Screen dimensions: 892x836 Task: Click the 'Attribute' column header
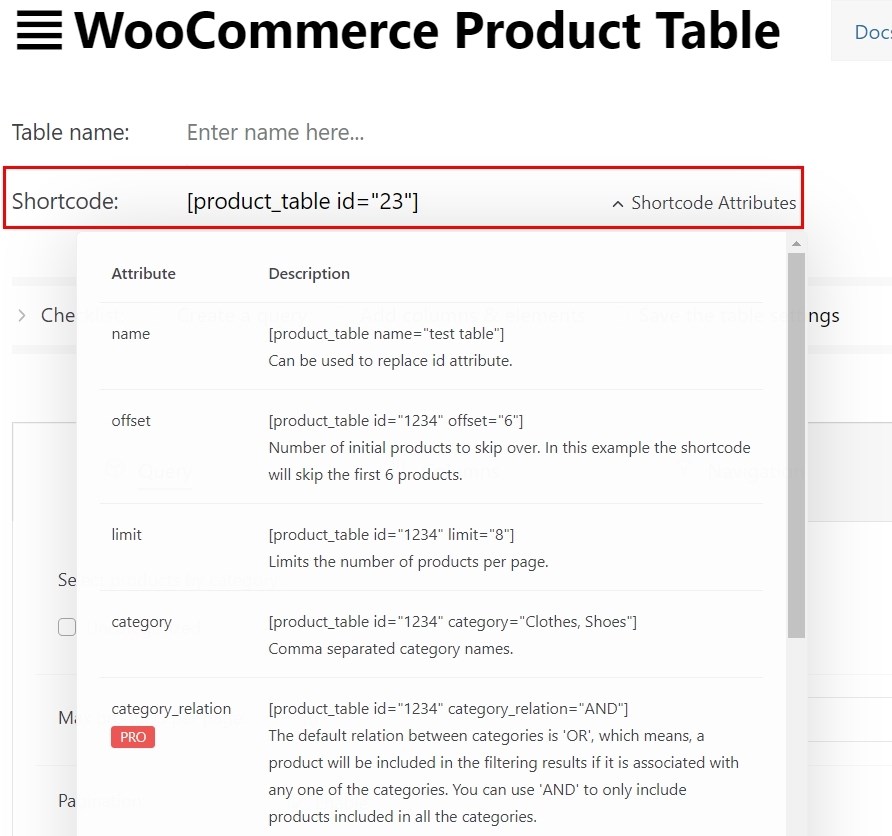pyautogui.click(x=143, y=274)
